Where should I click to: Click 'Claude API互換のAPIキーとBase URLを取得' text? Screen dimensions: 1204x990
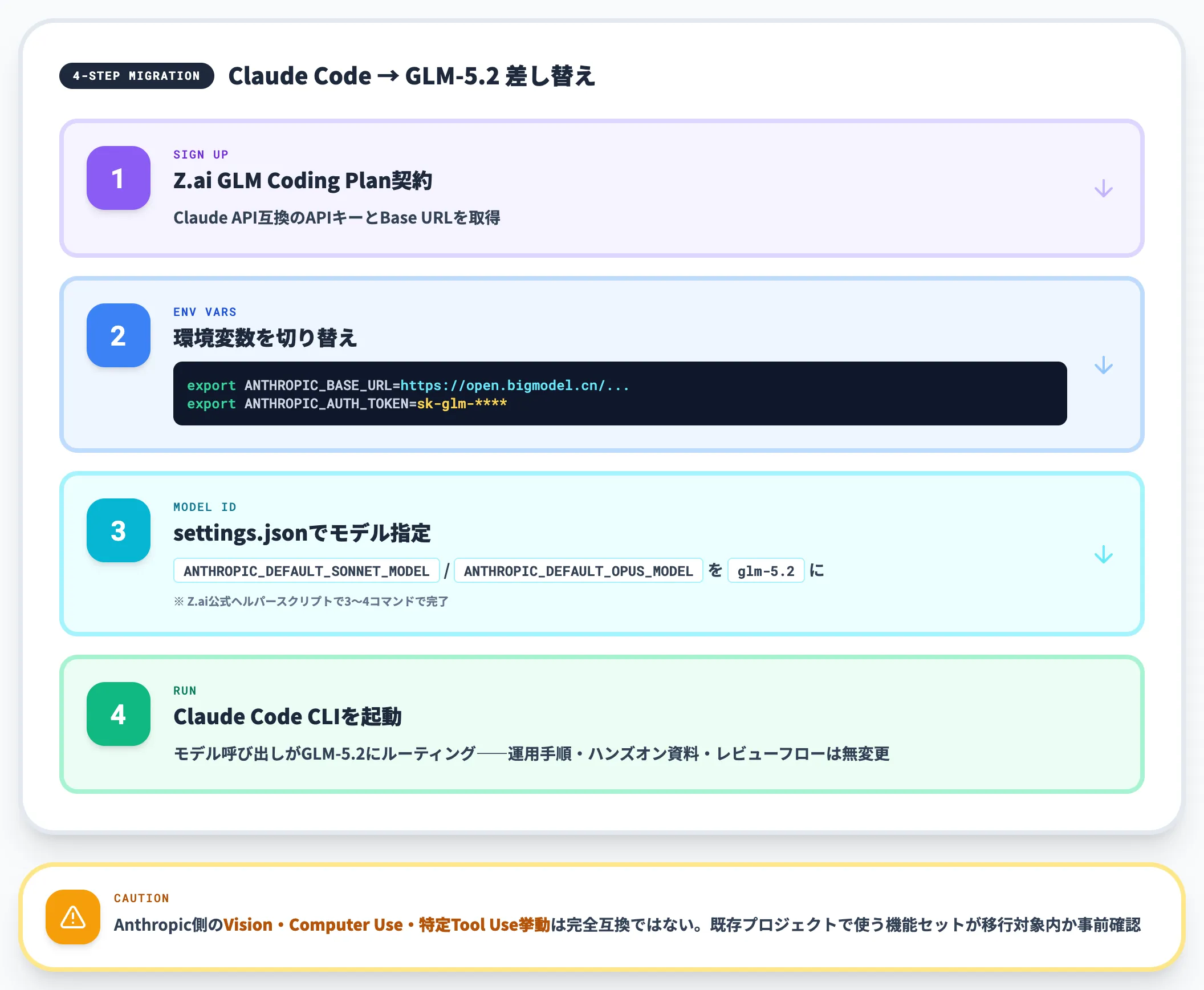coord(337,218)
